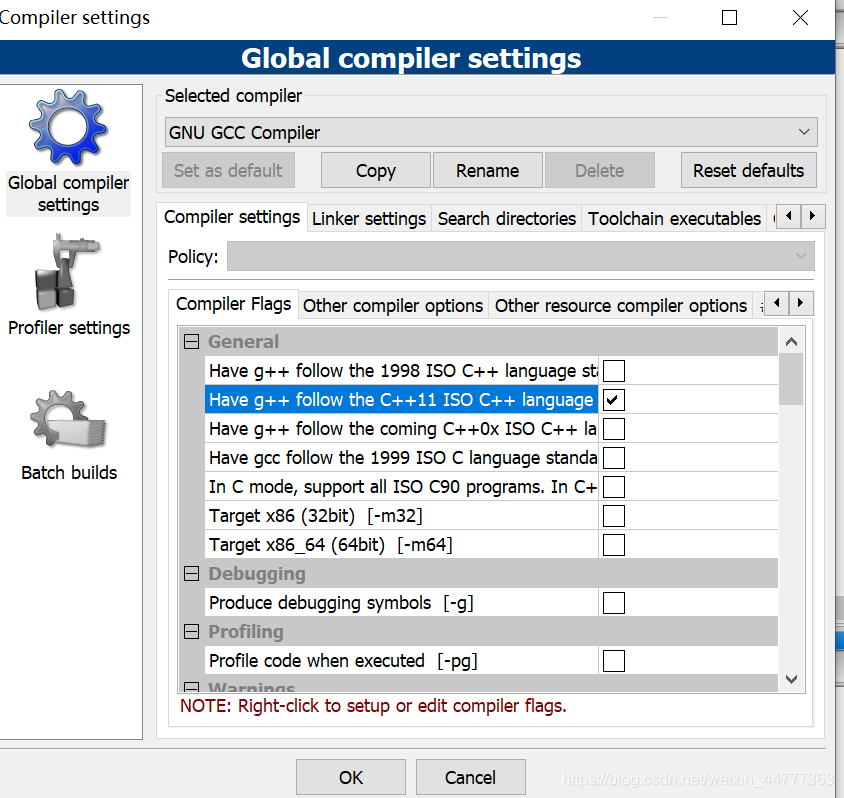Select 1999 ISO C language standard row

pos(401,458)
